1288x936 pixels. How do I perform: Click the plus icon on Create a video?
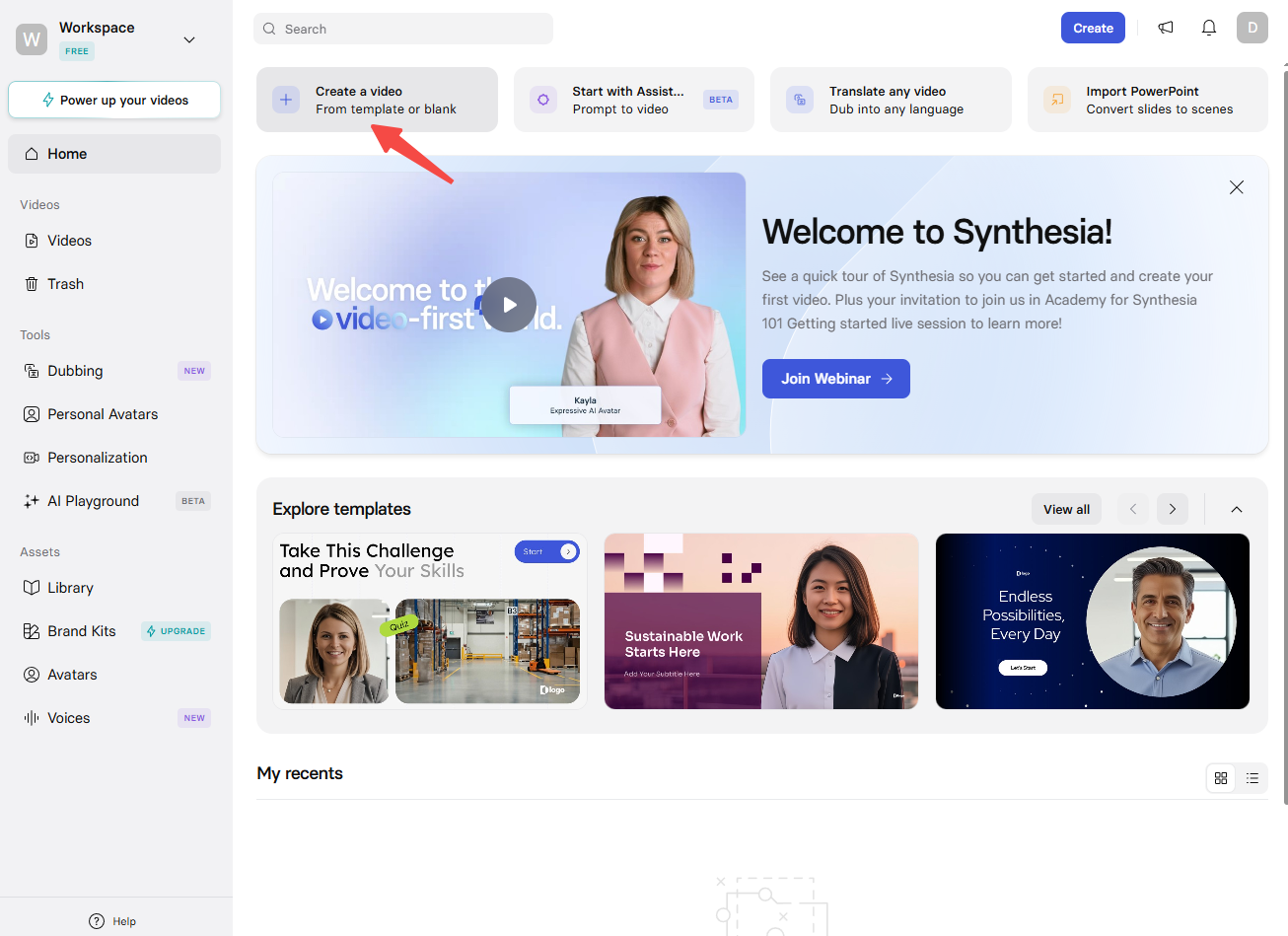point(286,100)
